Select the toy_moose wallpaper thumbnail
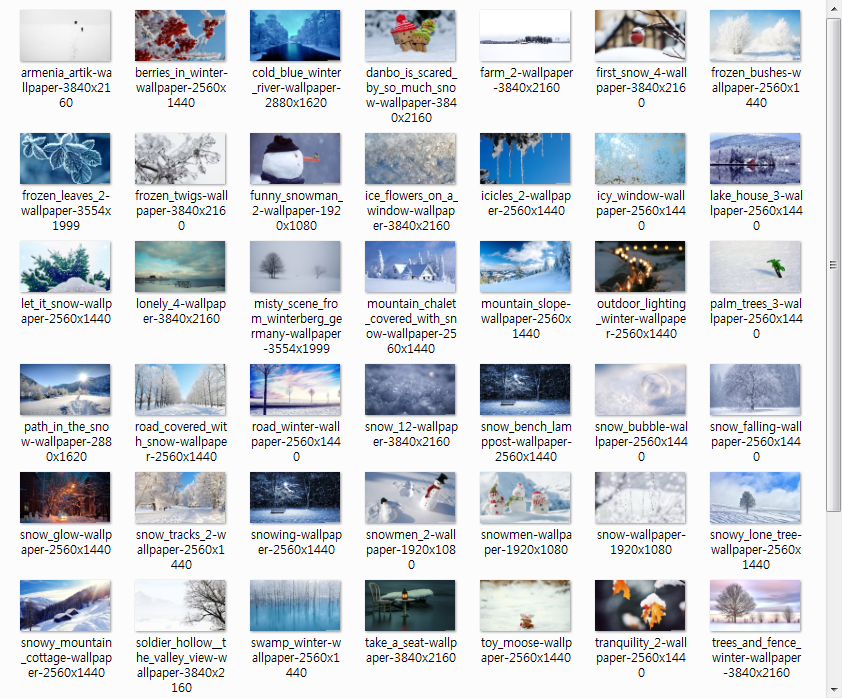 525,606
